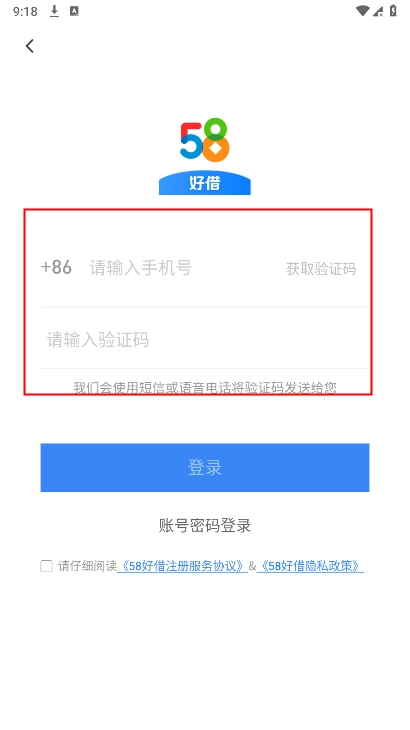This screenshot has width=410, height=730.
Task: Tap the Wi-Fi signal icon
Action: (362, 11)
